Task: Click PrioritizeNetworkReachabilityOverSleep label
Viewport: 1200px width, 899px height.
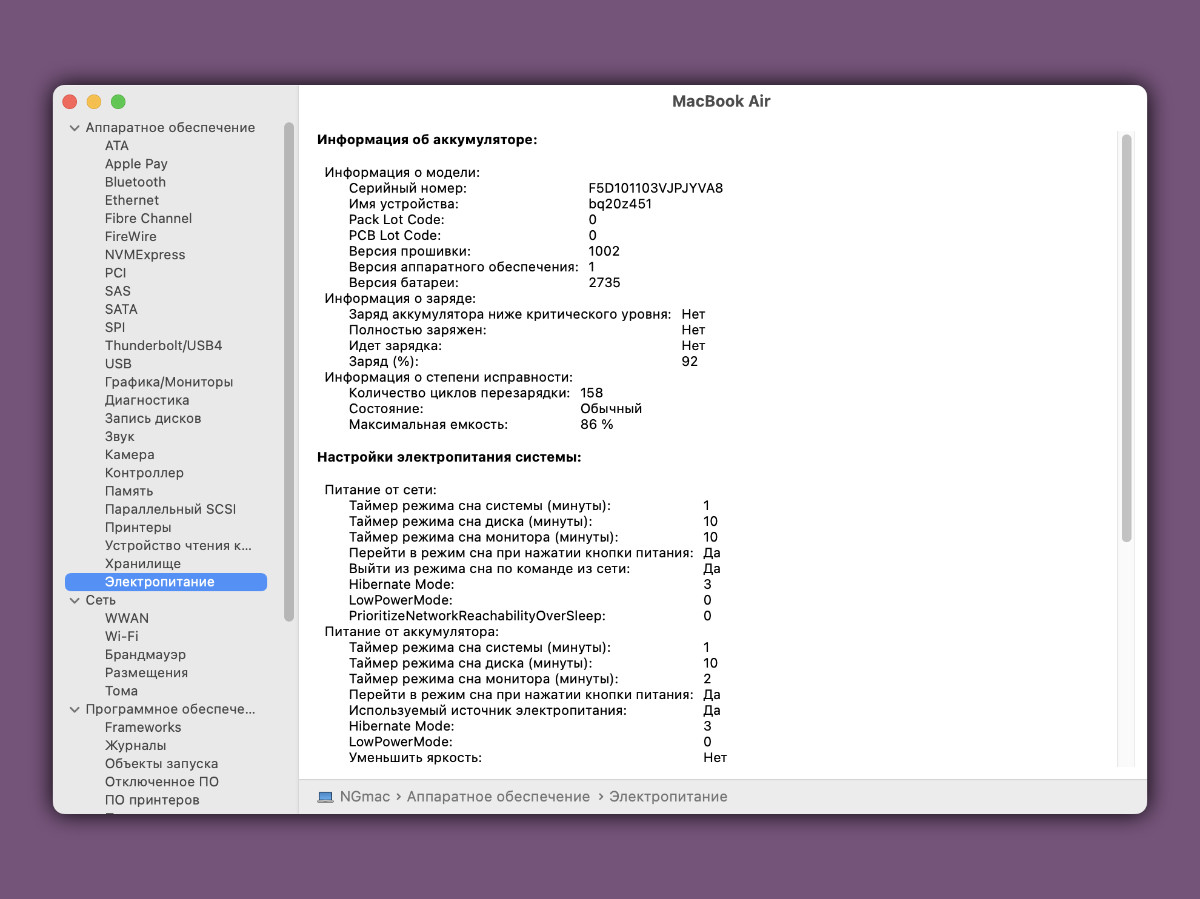Action: point(477,616)
